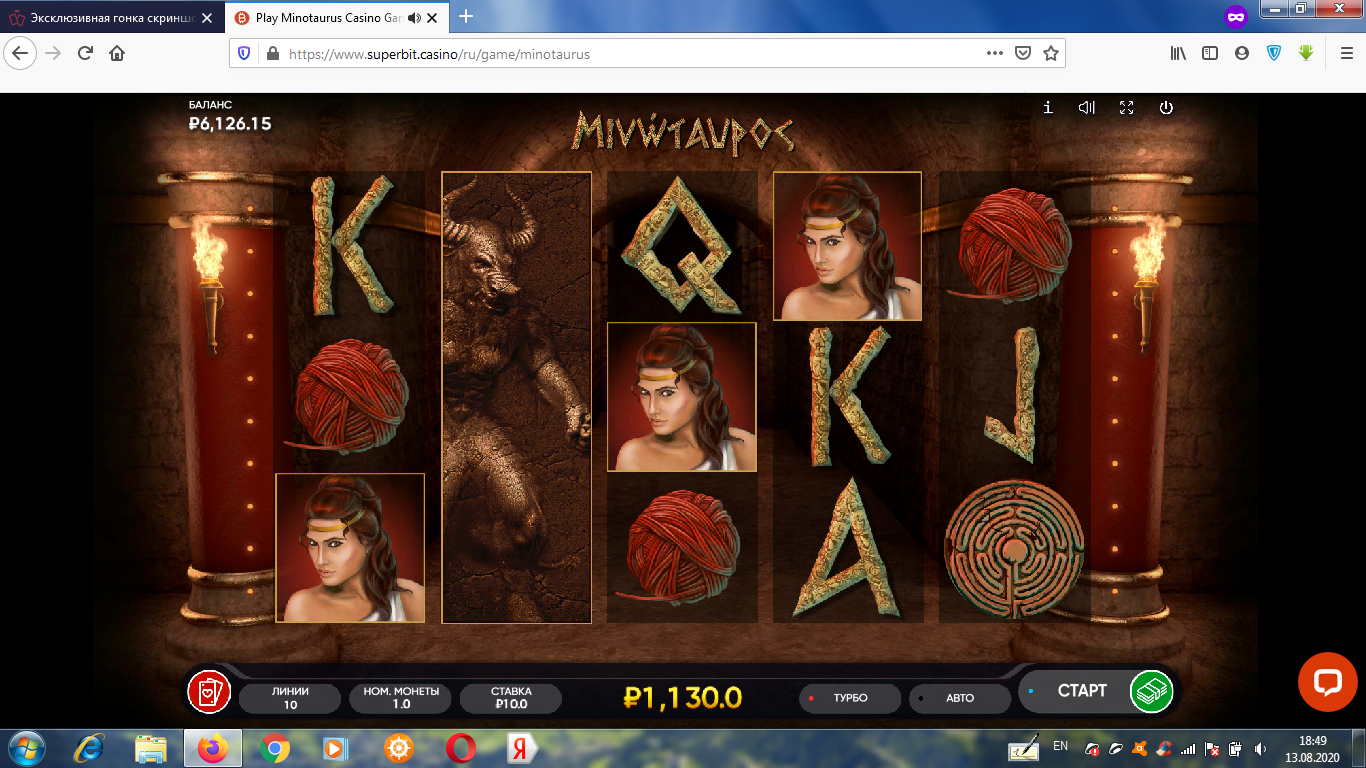Open the coin denomination selector

pos(400,698)
